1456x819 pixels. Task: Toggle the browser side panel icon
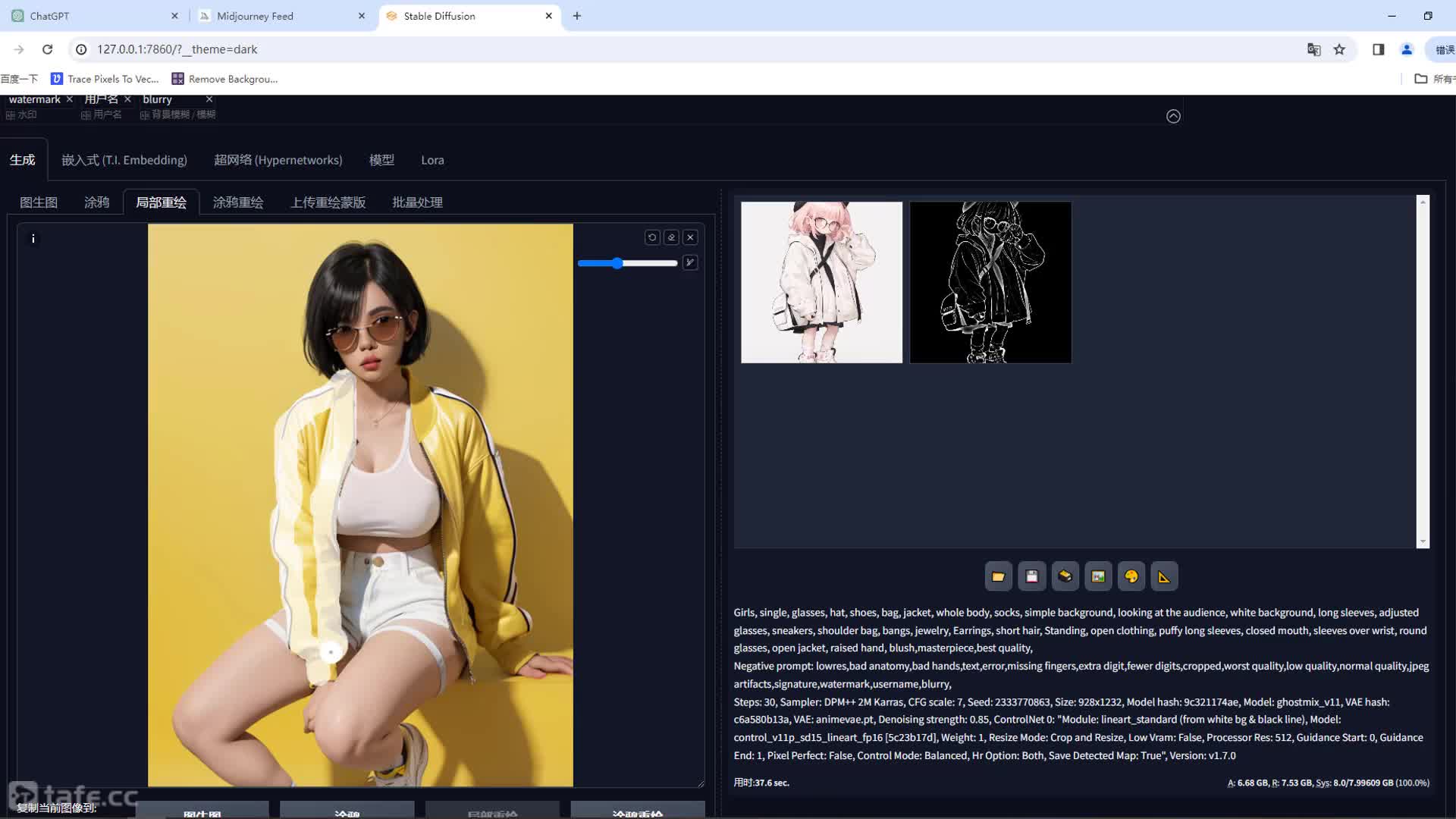[1378, 49]
